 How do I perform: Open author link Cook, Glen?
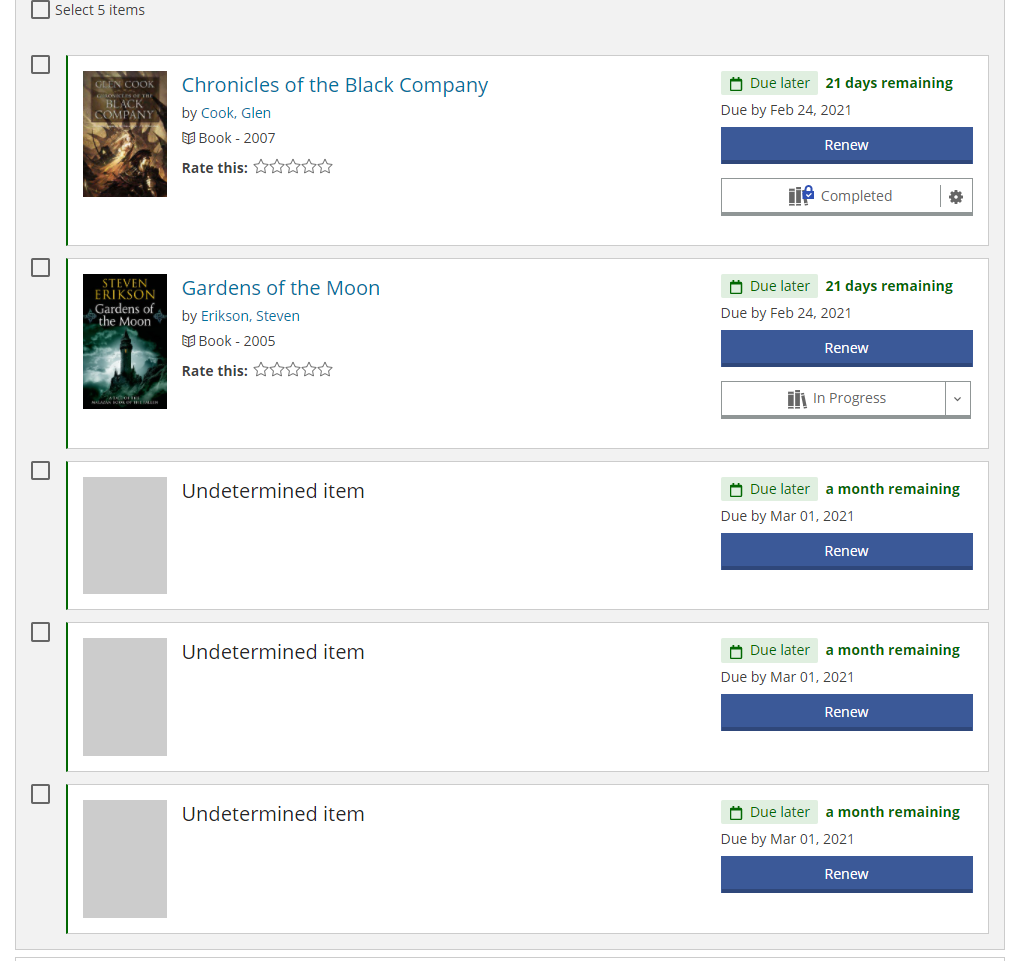tap(236, 113)
